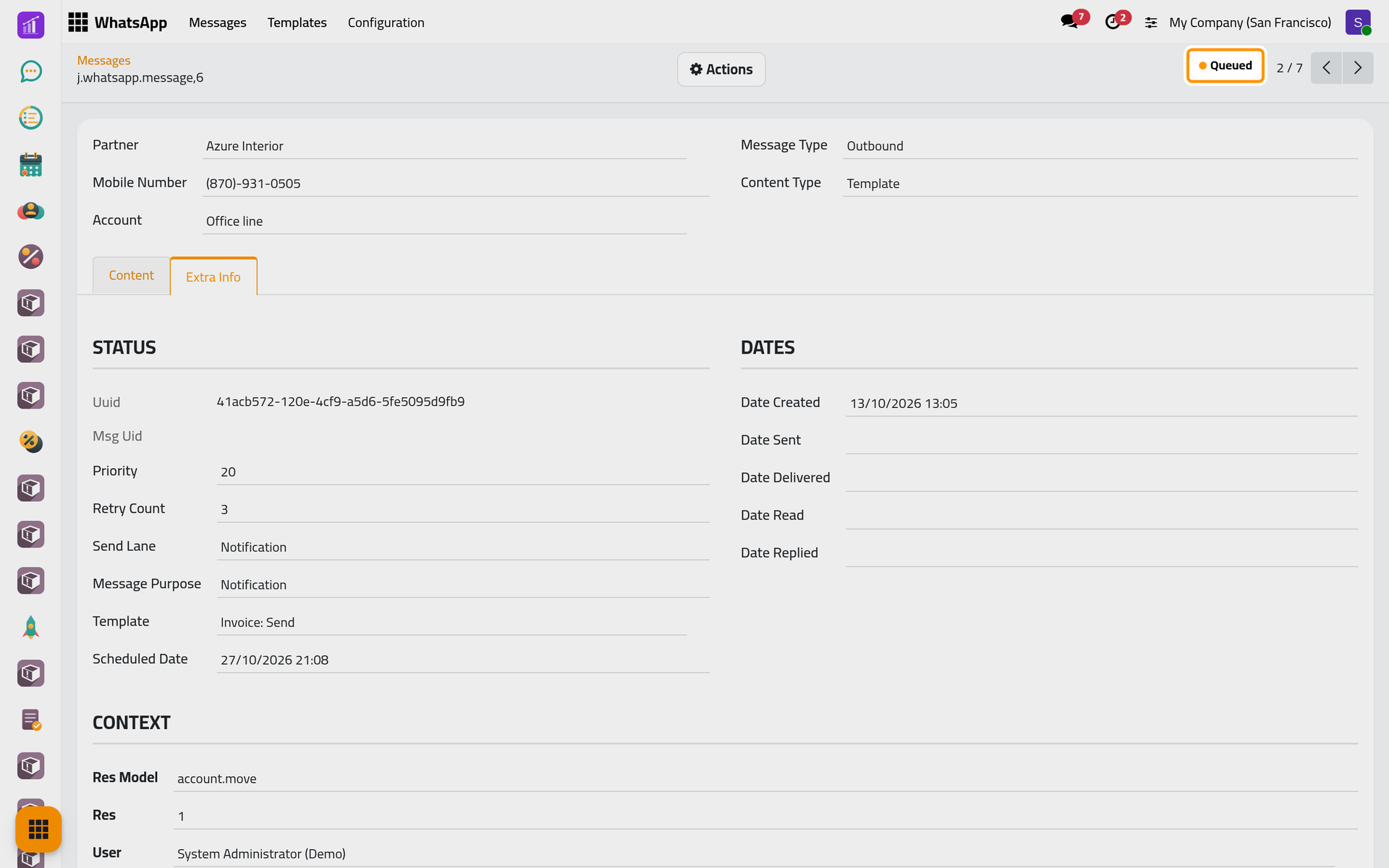Click the Messages breadcrumb link

[x=103, y=61]
